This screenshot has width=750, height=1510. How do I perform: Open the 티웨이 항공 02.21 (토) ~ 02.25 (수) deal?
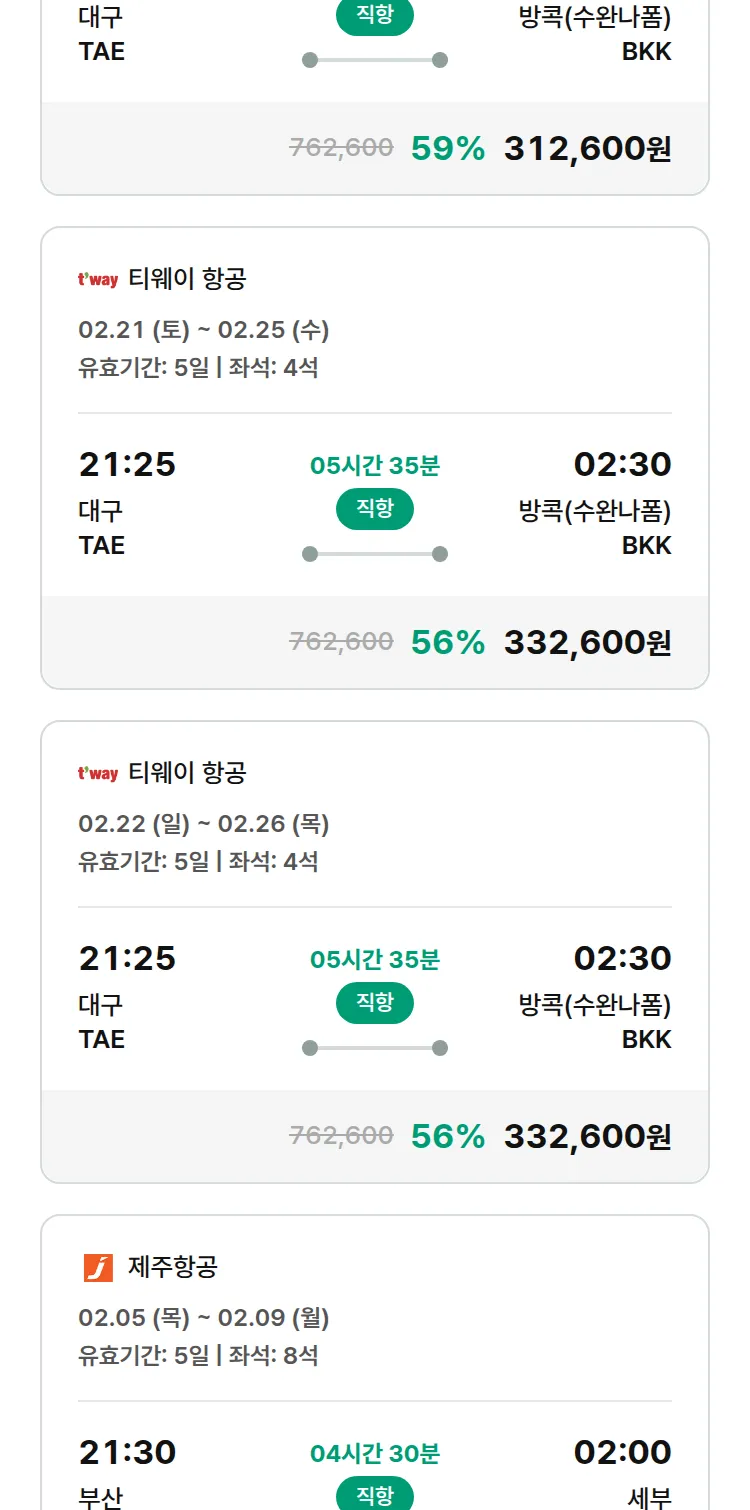coord(204,330)
